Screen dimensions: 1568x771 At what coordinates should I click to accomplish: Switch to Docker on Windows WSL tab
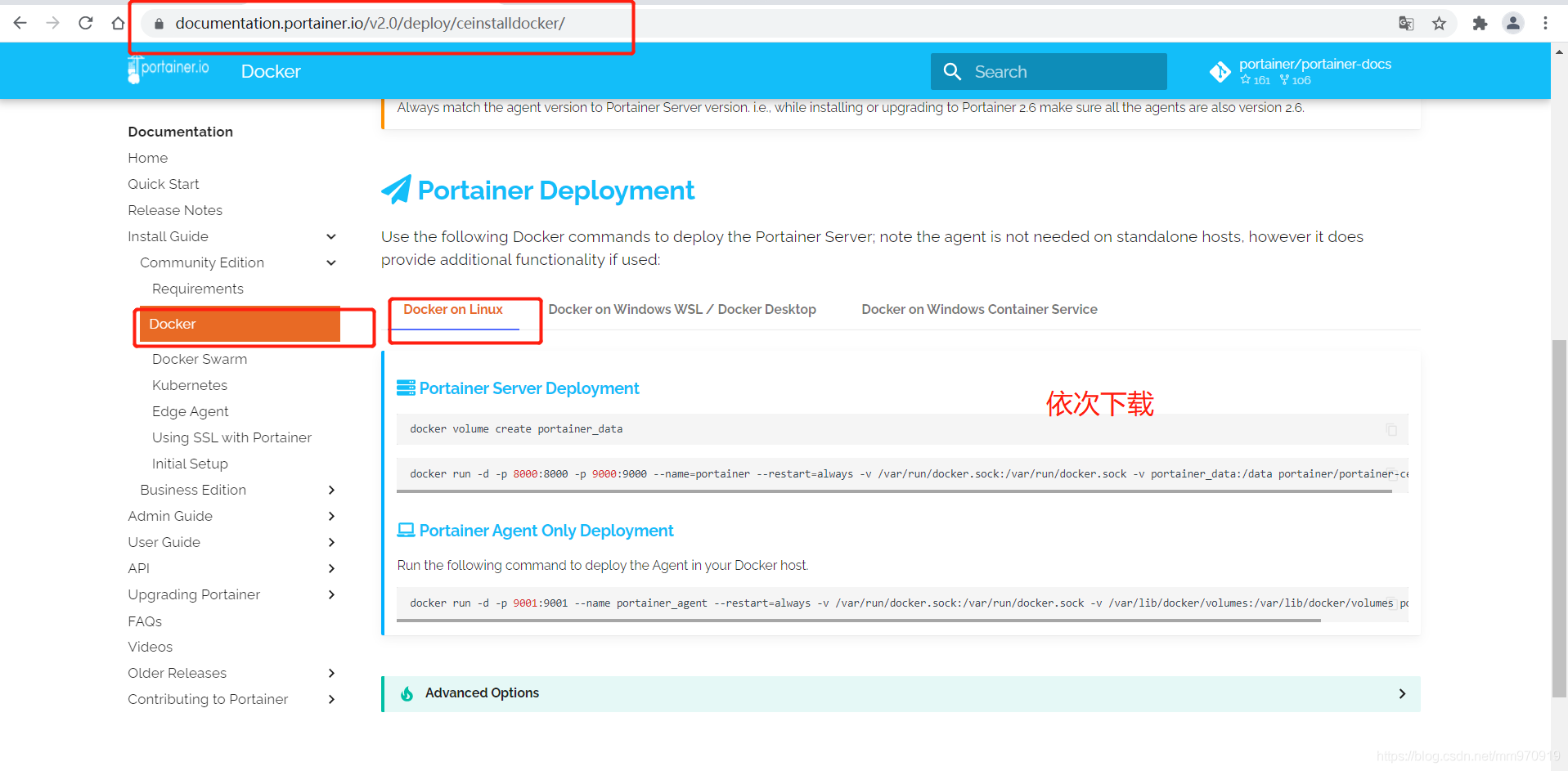coord(681,309)
